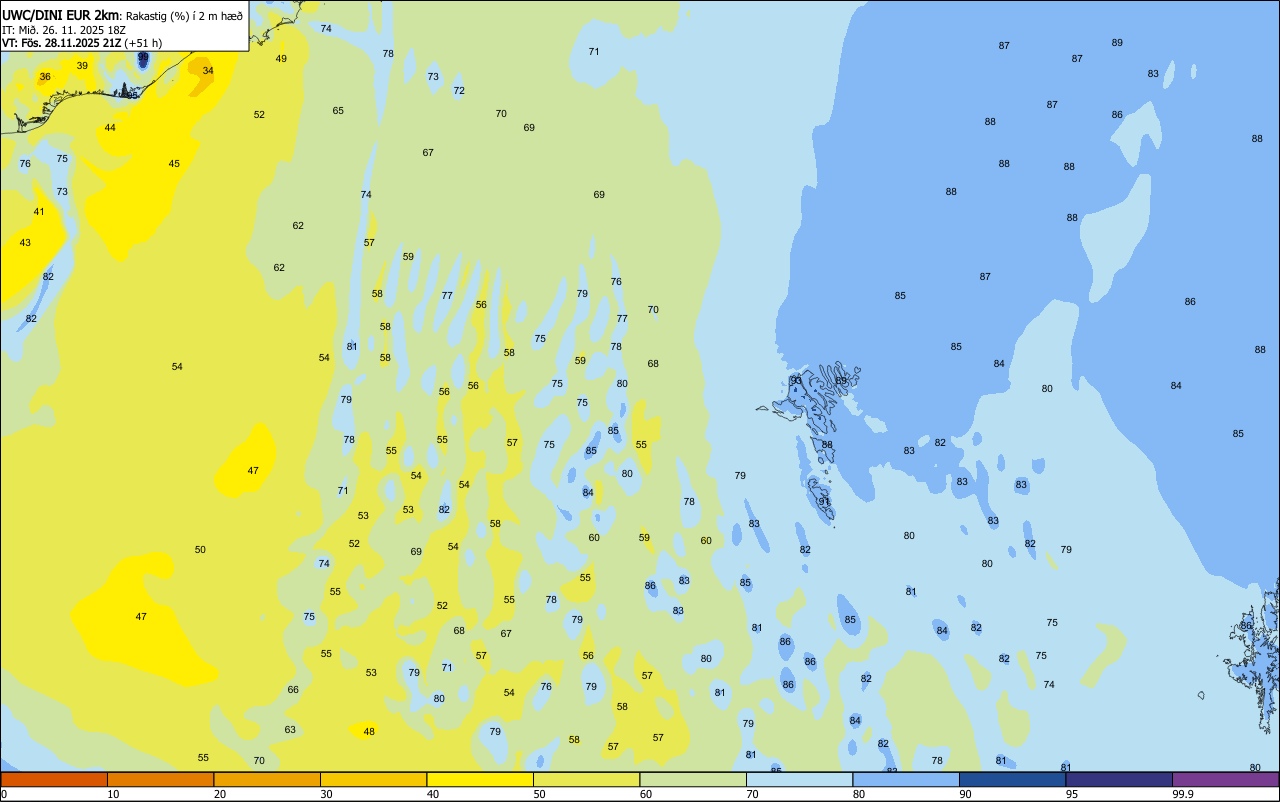Select the purple legend swatch above 99.9
This screenshot has width=1280, height=802.
[x=1226, y=779]
